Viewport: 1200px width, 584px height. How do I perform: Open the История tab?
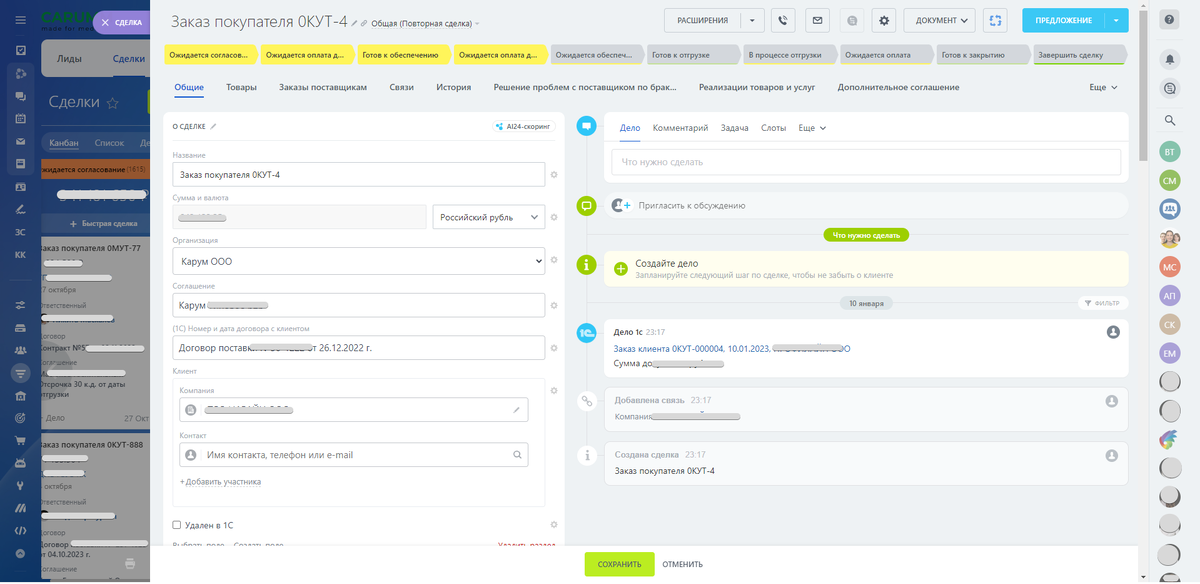tap(453, 87)
